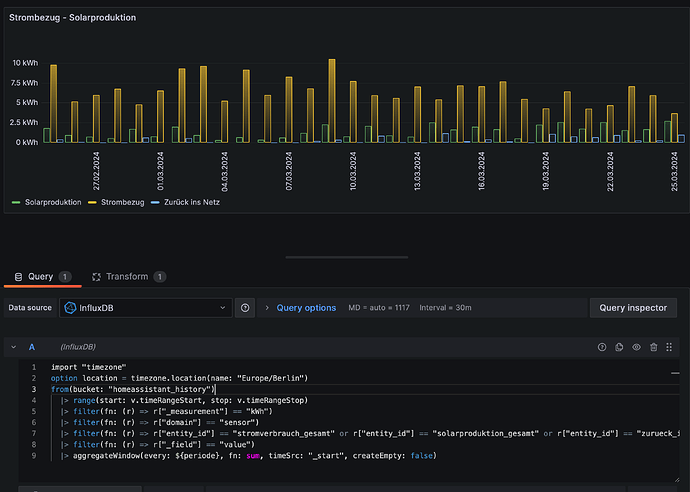The height and width of the screenshot is (492, 690).
Task: Click the "Europe/Berlin" timezone string
Action: click(271, 378)
